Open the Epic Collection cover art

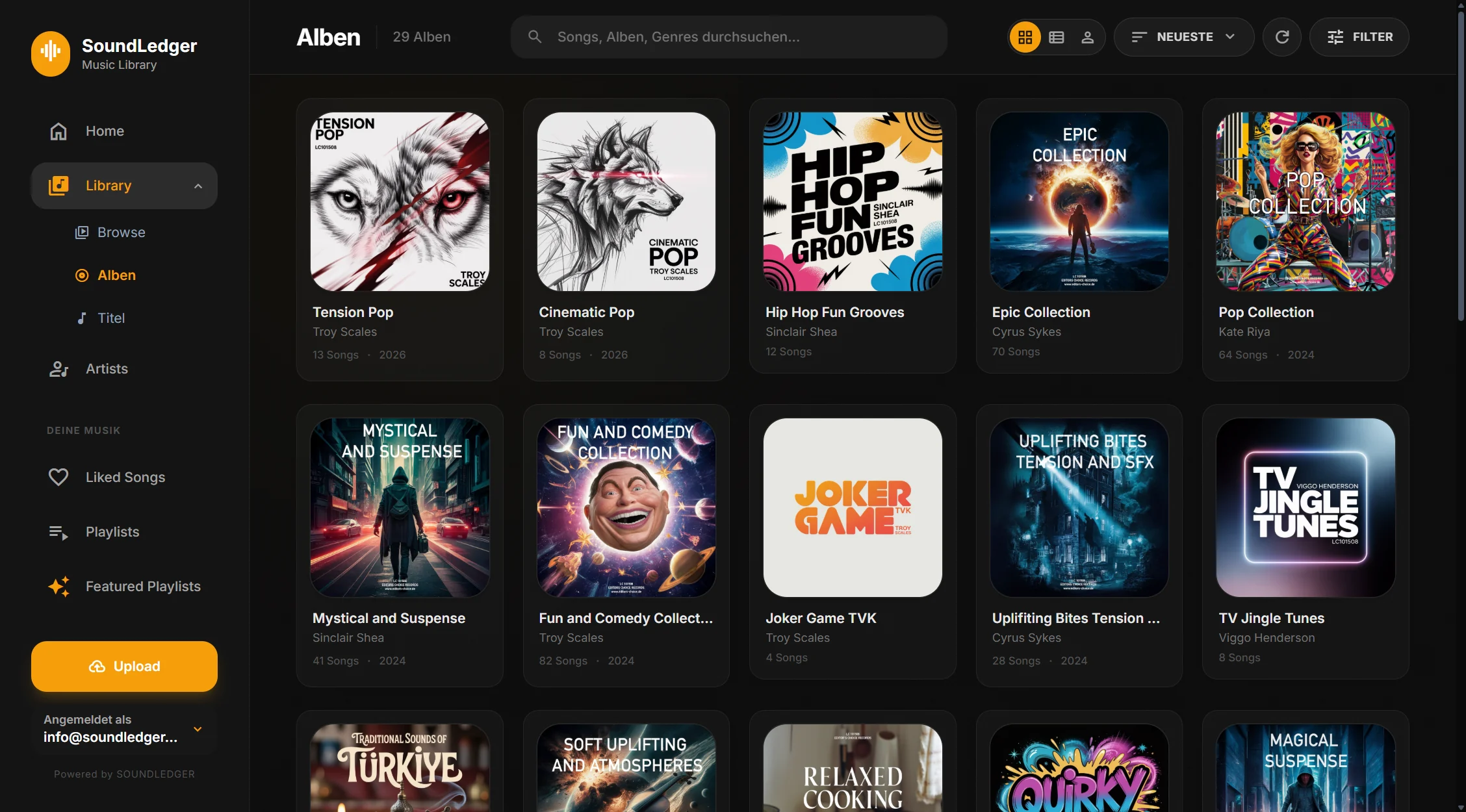(x=1079, y=202)
